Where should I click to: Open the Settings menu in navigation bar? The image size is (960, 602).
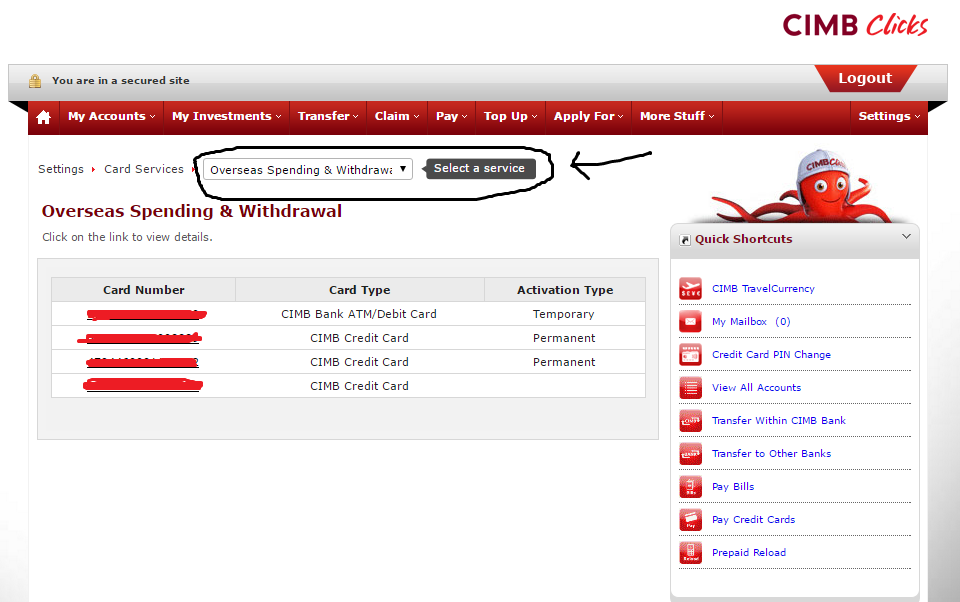[889, 116]
